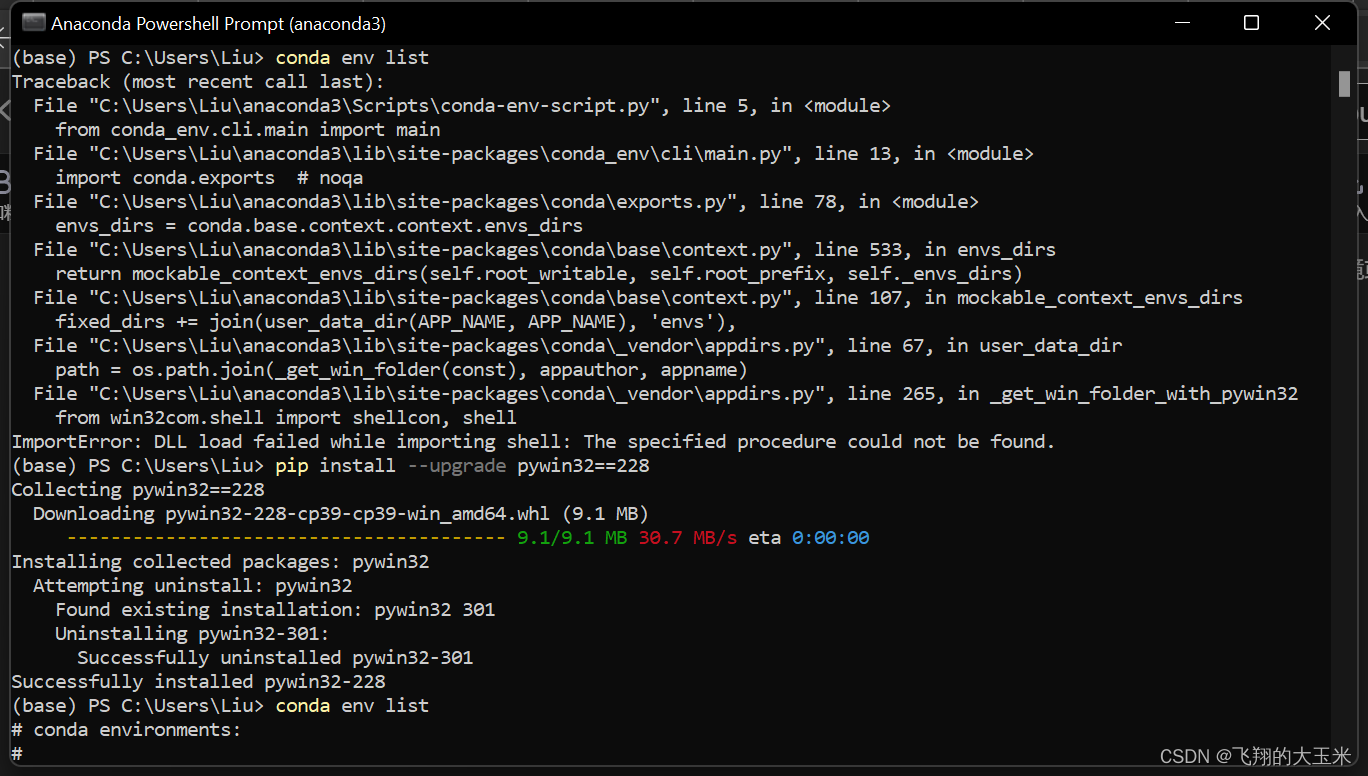Maximize the Anaconda Powershell Prompt window
The image size is (1368, 776).
click(x=1251, y=23)
